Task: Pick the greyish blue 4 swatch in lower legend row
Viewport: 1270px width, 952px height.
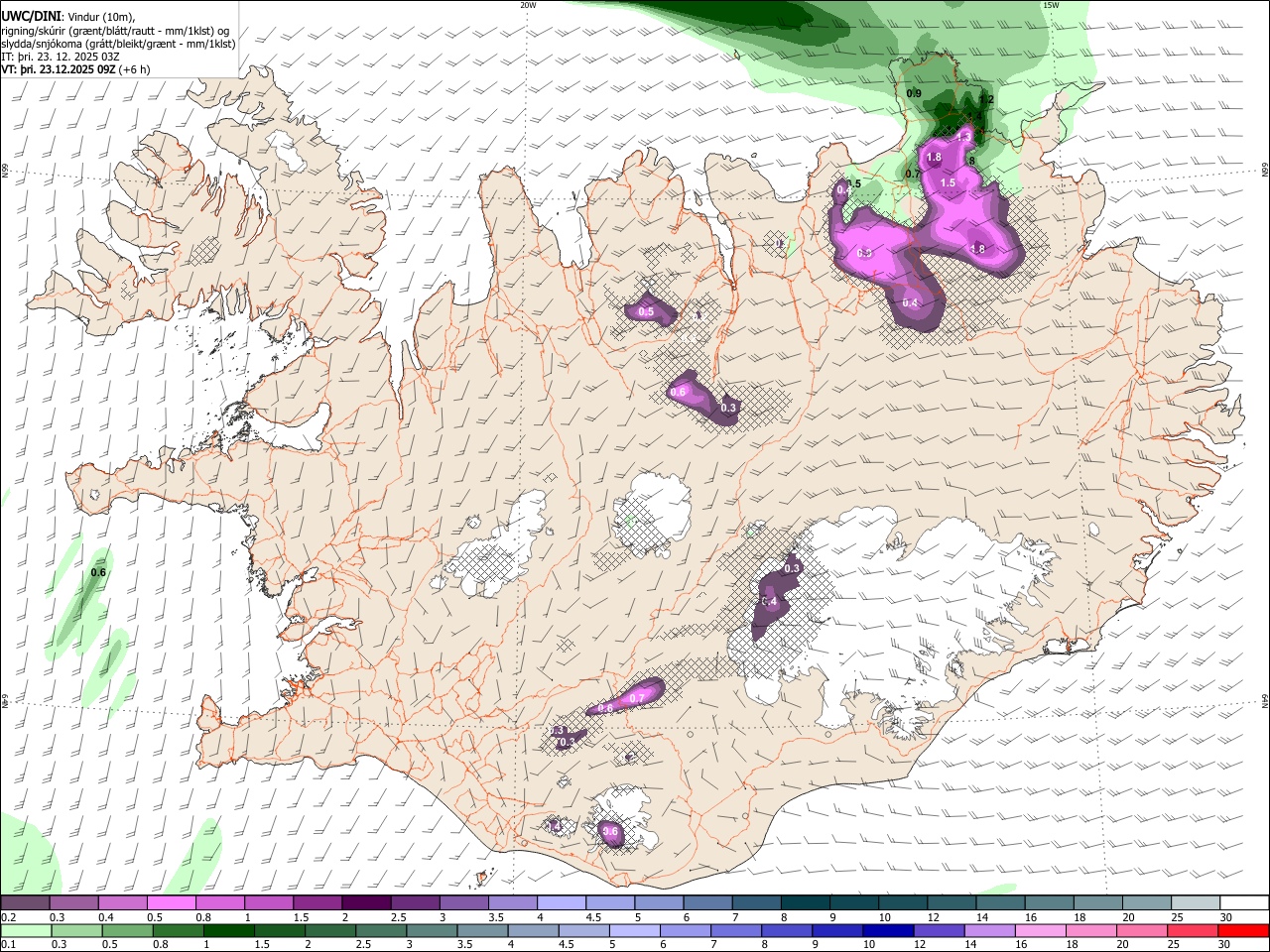Action: click(x=534, y=931)
